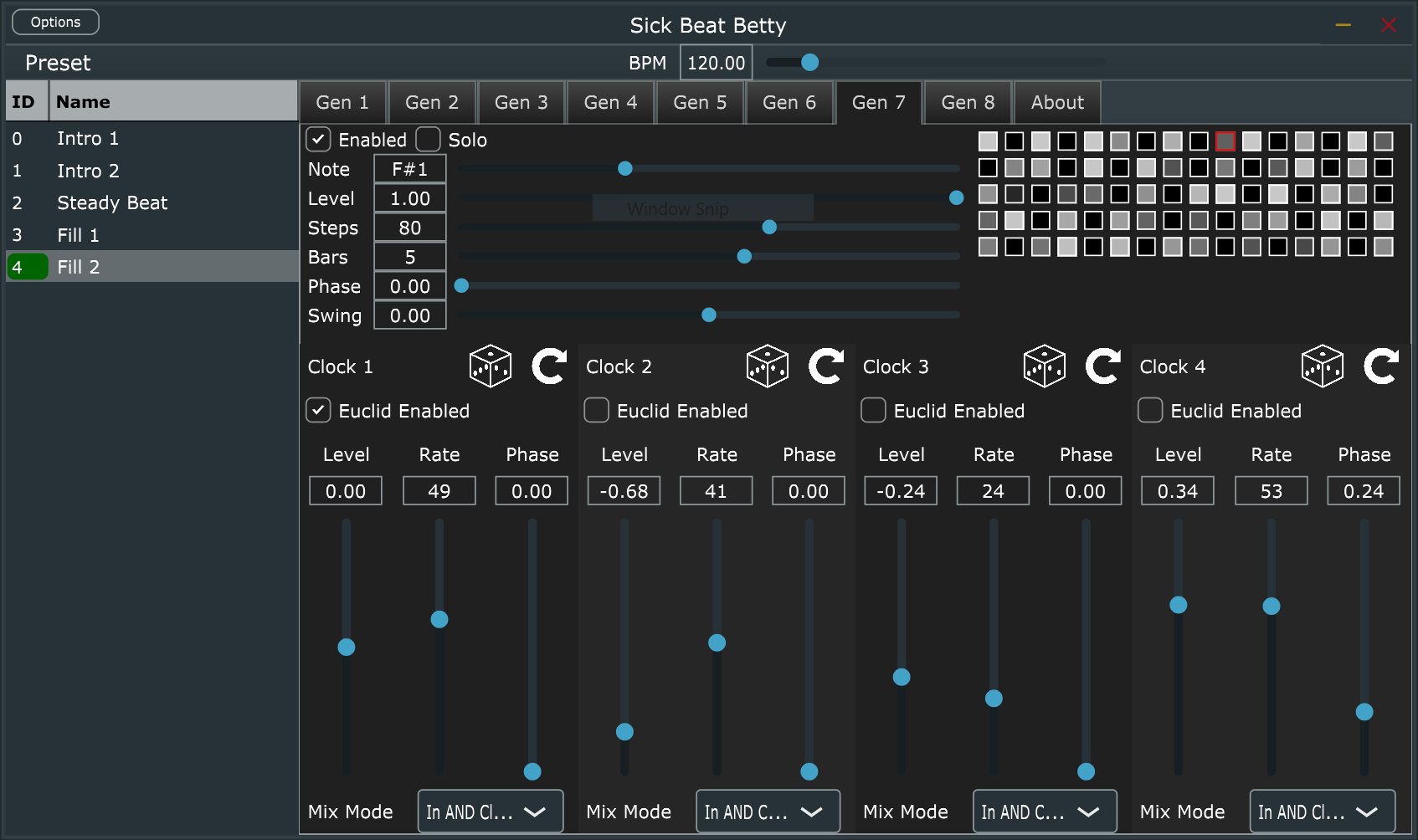Switch to the Gen 8 tab
Viewport: 1418px width, 840px height.
point(968,102)
